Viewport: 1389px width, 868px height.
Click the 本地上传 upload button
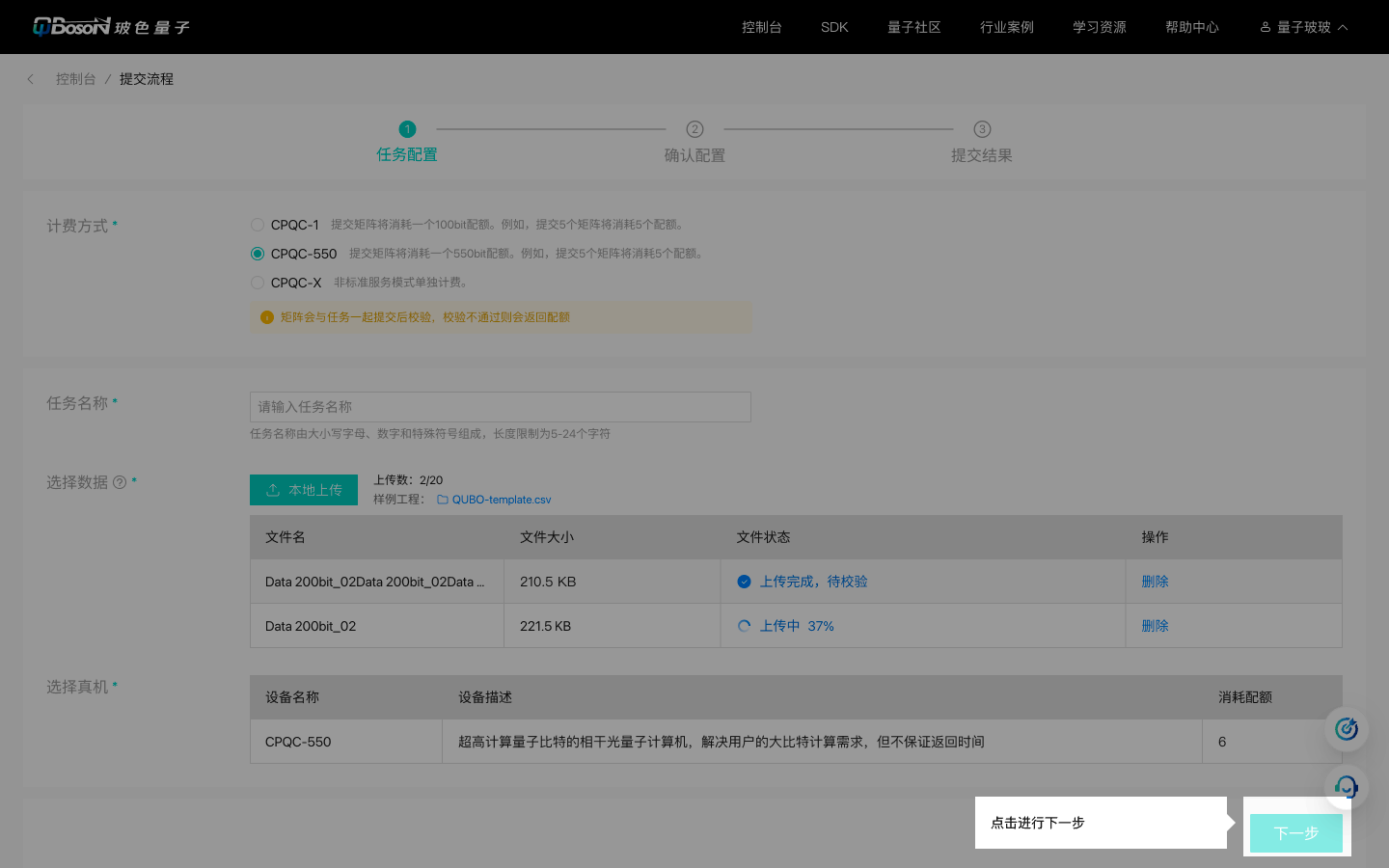click(304, 490)
